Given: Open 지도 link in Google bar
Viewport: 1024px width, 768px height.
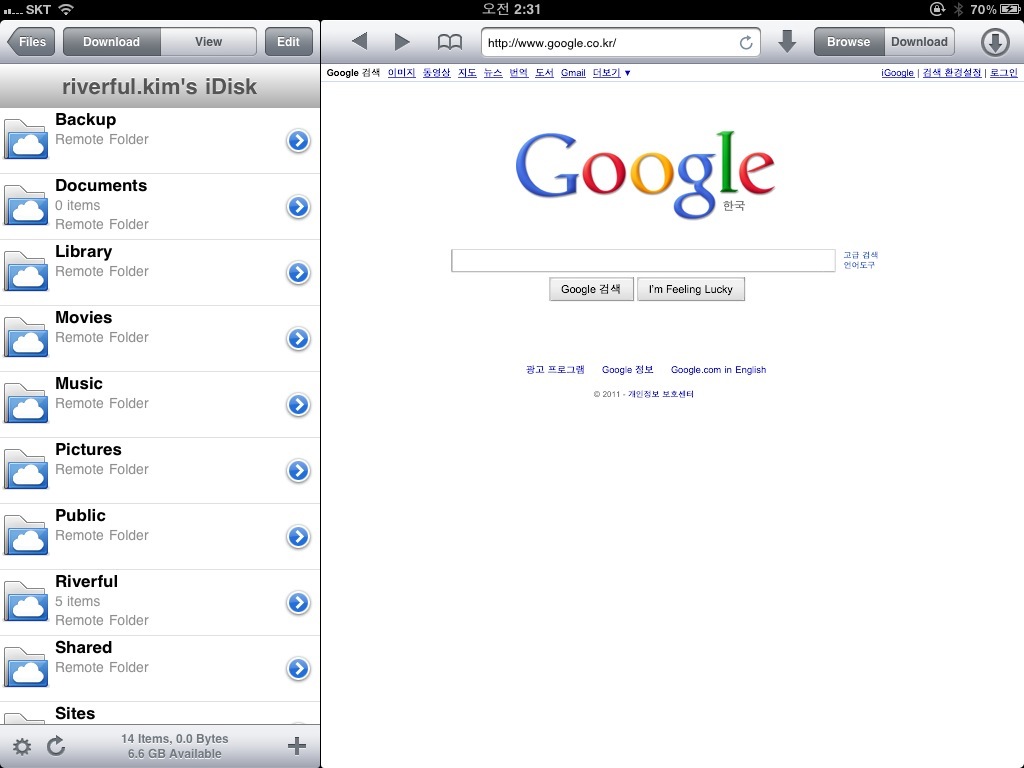Looking at the screenshot, I should 467,72.
